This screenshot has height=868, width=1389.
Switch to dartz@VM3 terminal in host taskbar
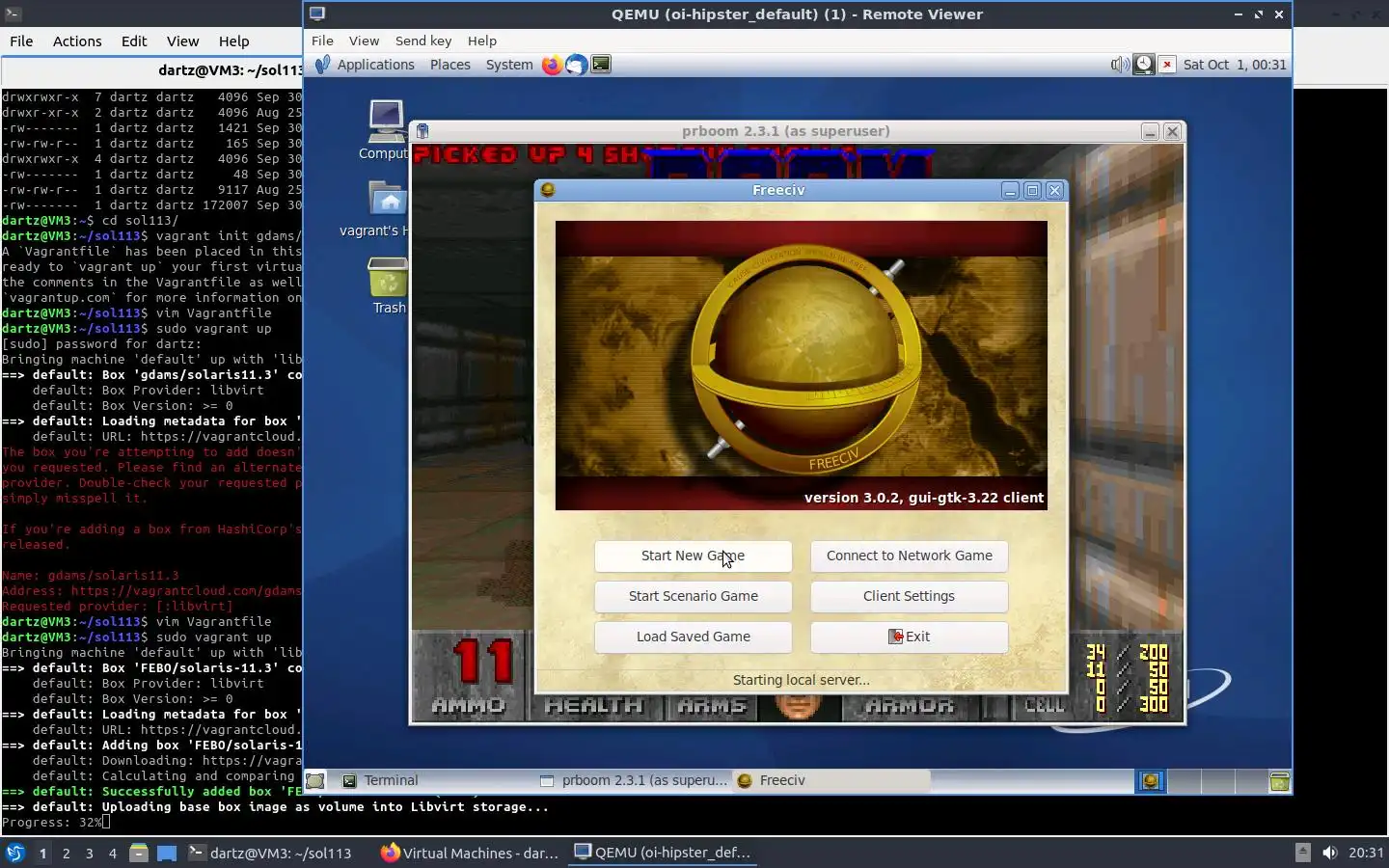coord(270,853)
